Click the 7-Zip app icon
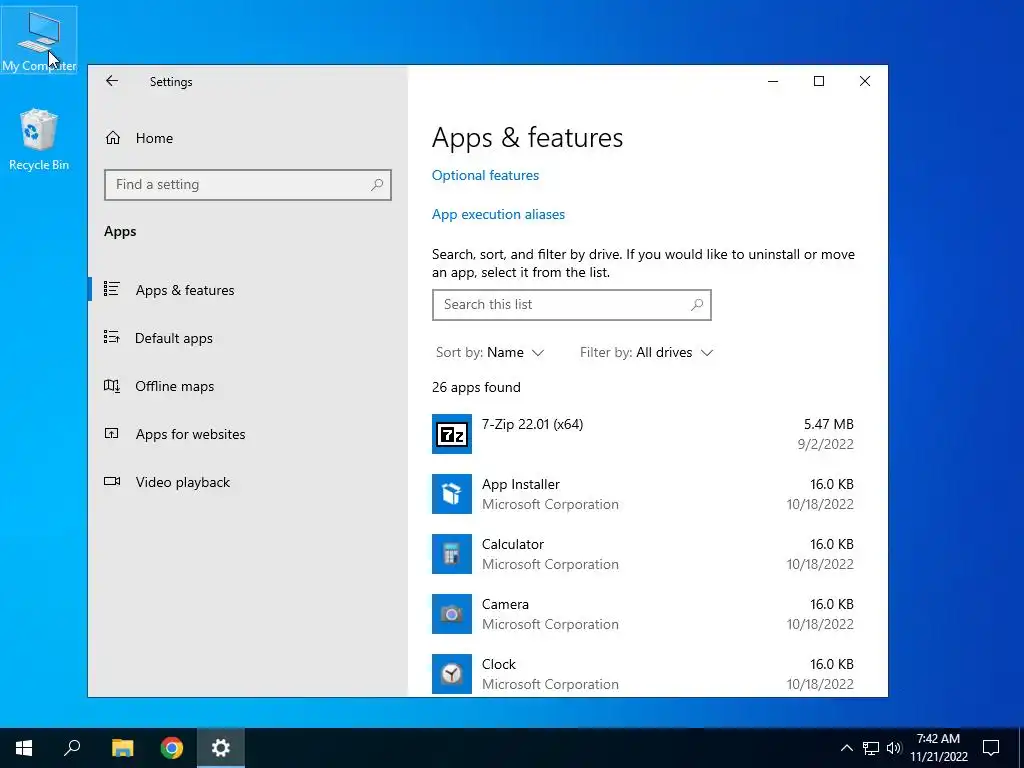 coord(452,434)
